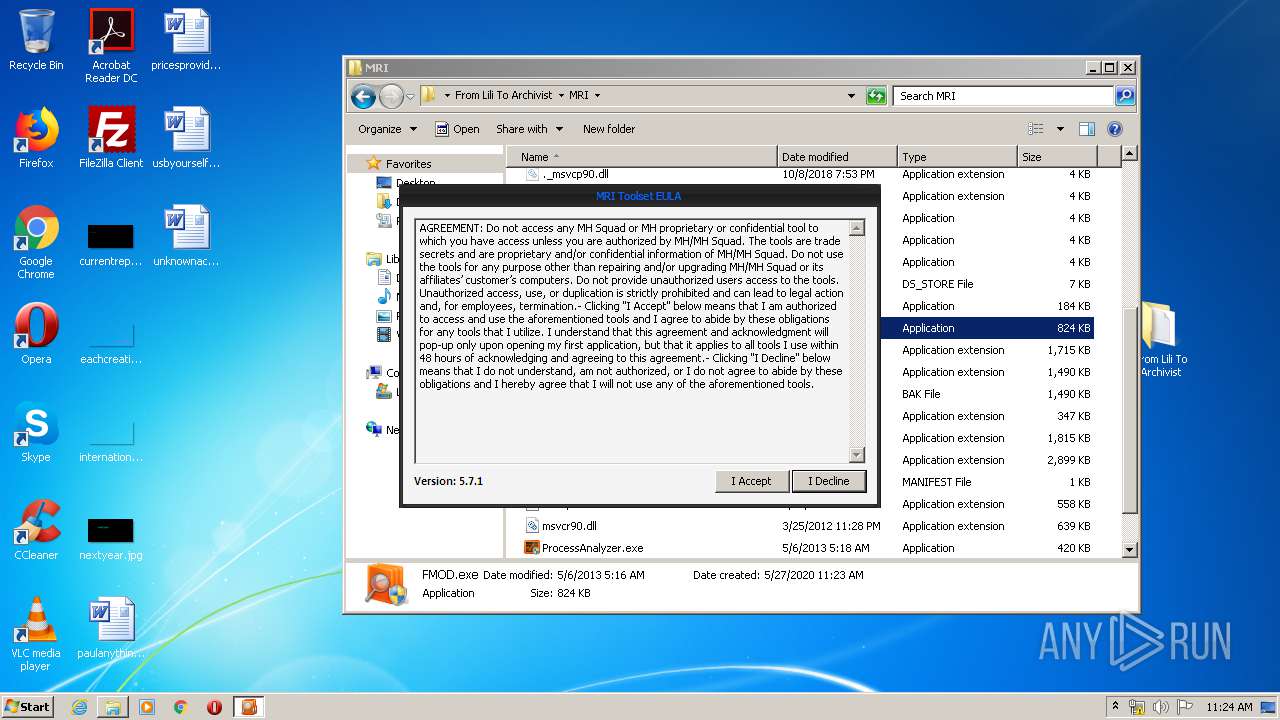Viewport: 1280px width, 720px height.
Task: Launch VLC media player shortcut
Action: tap(36, 634)
